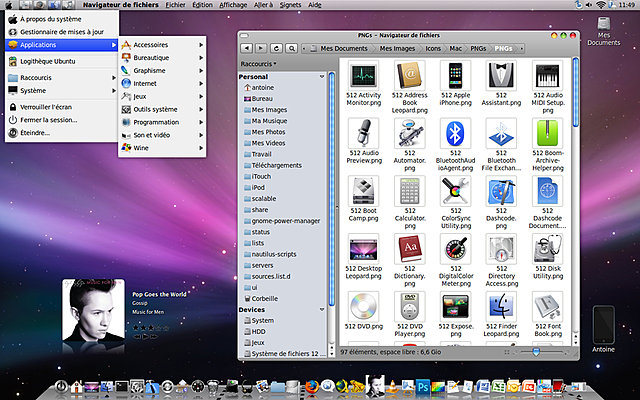Expand the Wine submenu
Image resolution: width=640 pixels, height=400 pixels.
pyautogui.click(x=162, y=148)
